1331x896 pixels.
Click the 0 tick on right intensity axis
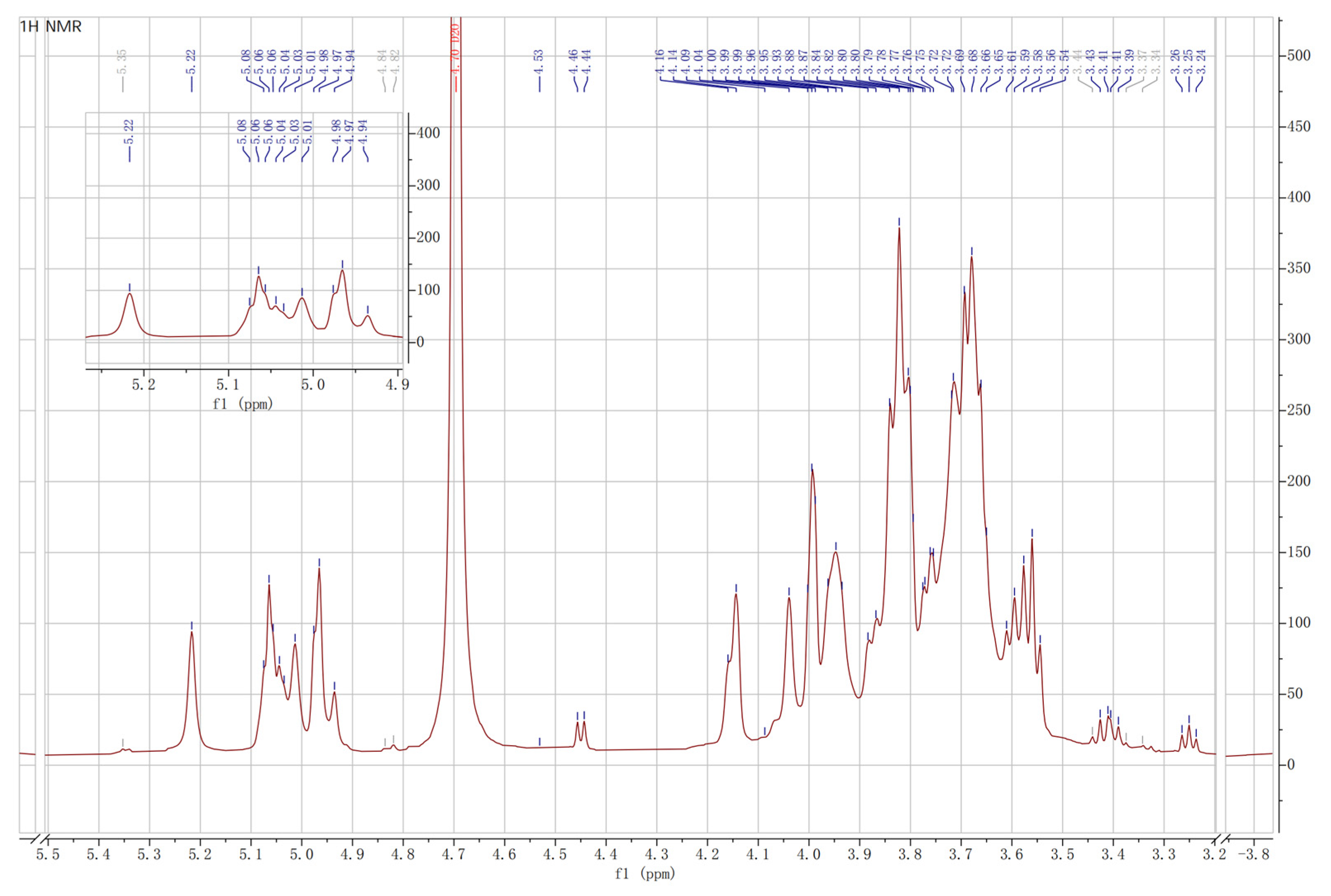point(1291,765)
